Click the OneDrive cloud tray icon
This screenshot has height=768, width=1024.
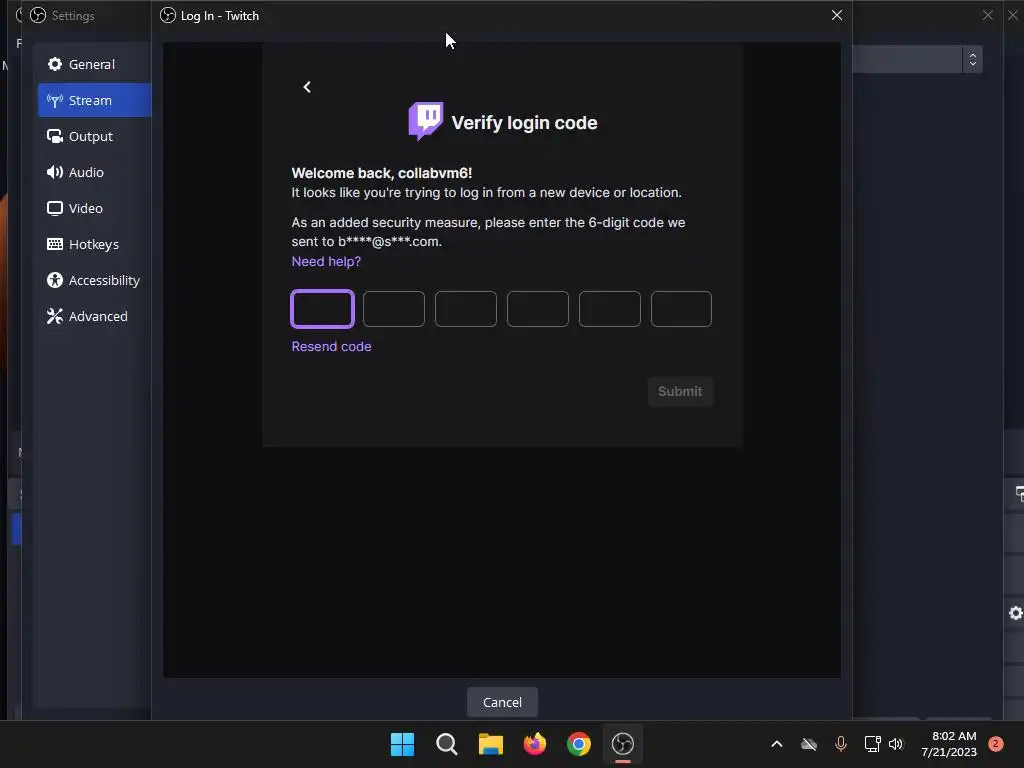pyautogui.click(x=809, y=744)
